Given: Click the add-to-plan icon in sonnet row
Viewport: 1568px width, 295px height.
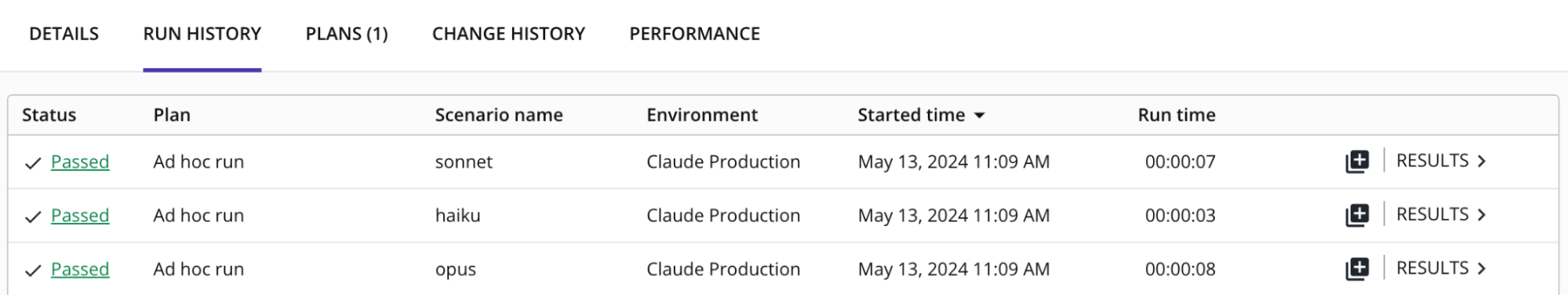Looking at the screenshot, I should point(1357,162).
